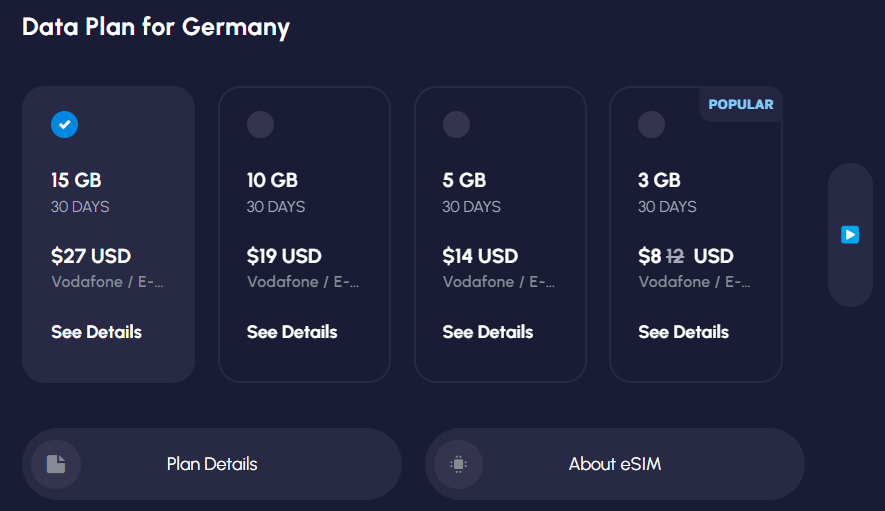Open See Details for the 15 GB plan
The height and width of the screenshot is (511, 885).
[97, 332]
